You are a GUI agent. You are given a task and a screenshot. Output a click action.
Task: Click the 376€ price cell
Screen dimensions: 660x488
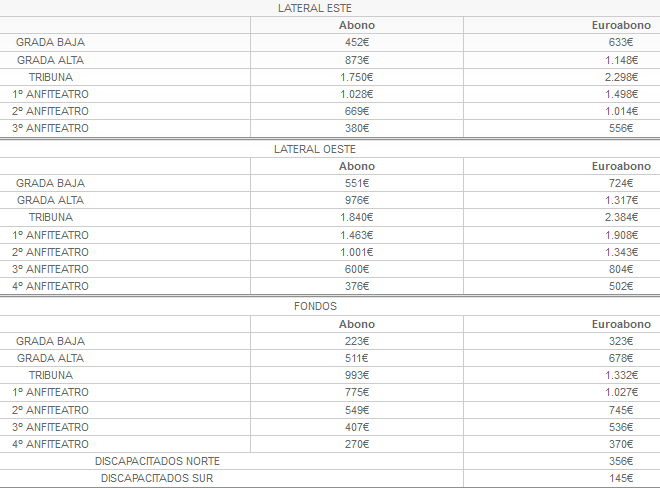(x=357, y=286)
